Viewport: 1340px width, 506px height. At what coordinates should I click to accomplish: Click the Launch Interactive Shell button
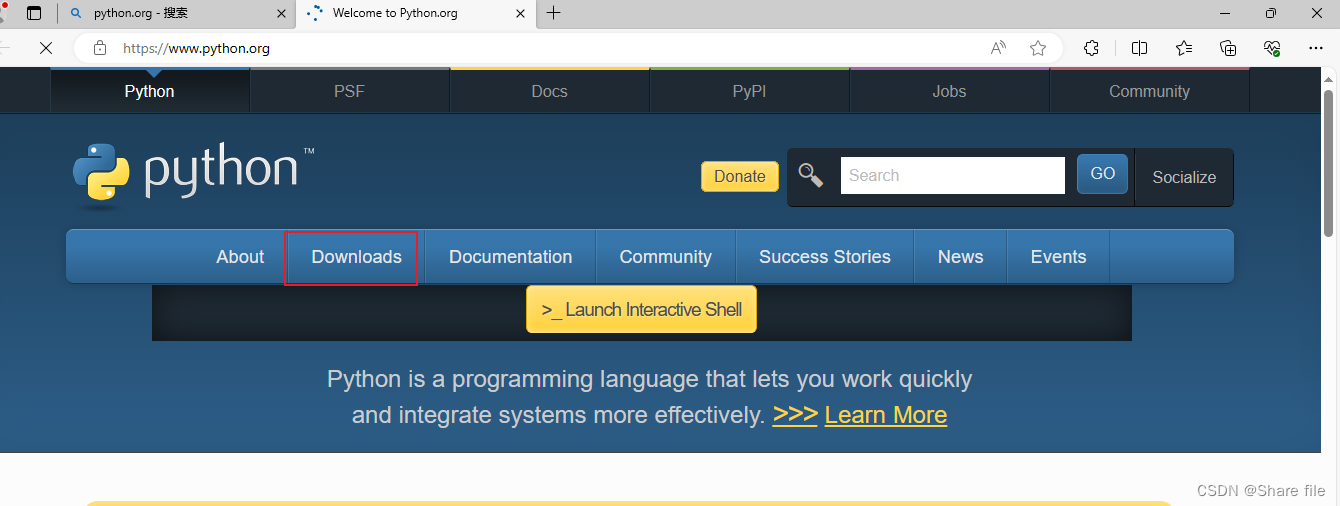tap(641, 309)
